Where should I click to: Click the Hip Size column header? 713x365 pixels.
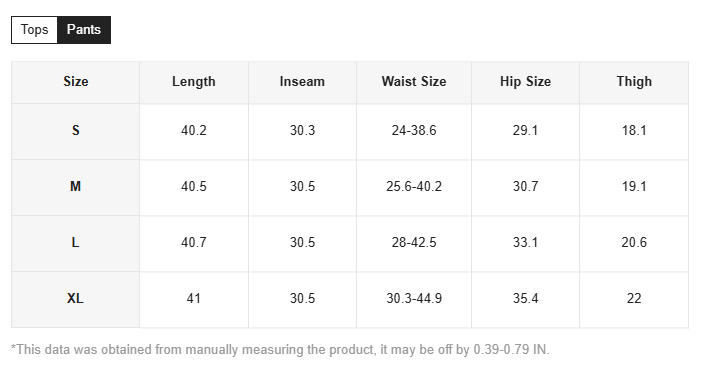pos(525,82)
